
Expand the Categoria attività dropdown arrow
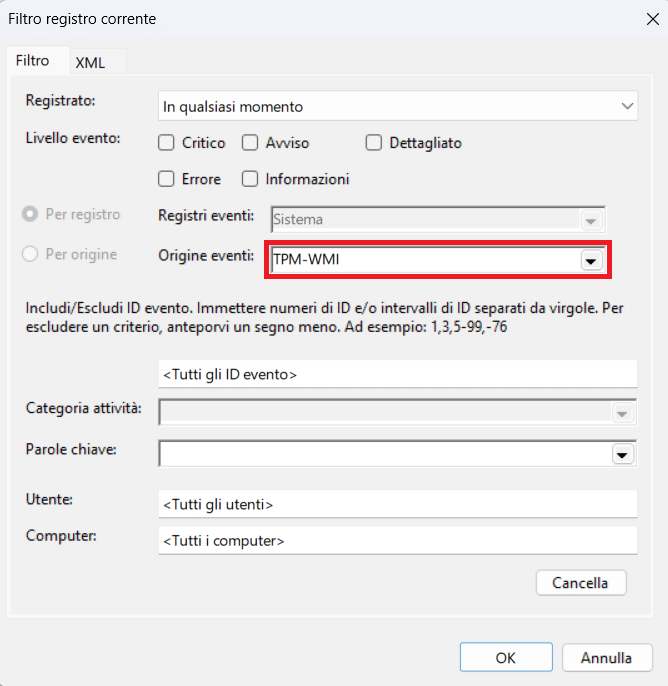623,413
